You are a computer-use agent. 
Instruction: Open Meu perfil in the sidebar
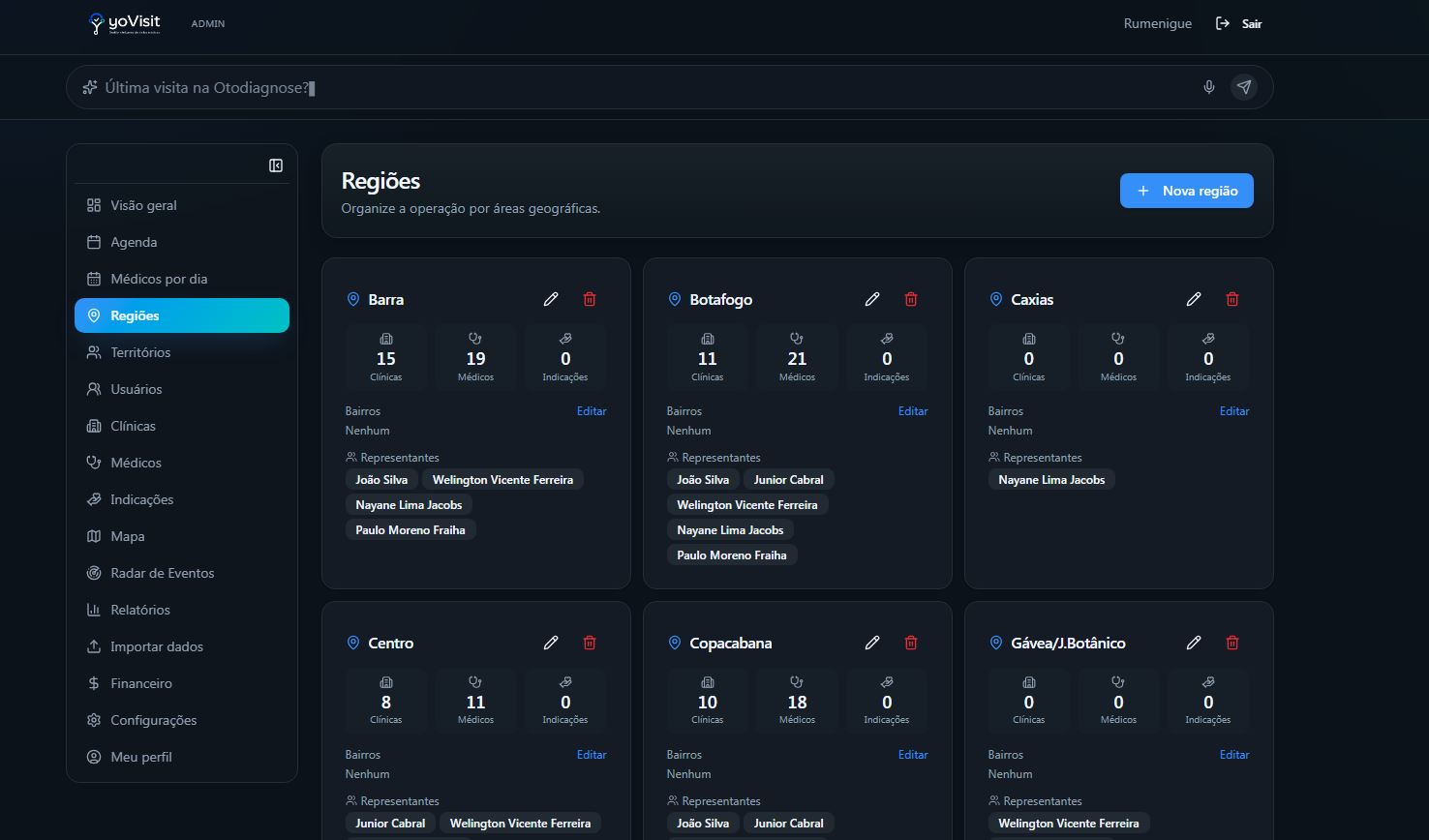click(182, 757)
